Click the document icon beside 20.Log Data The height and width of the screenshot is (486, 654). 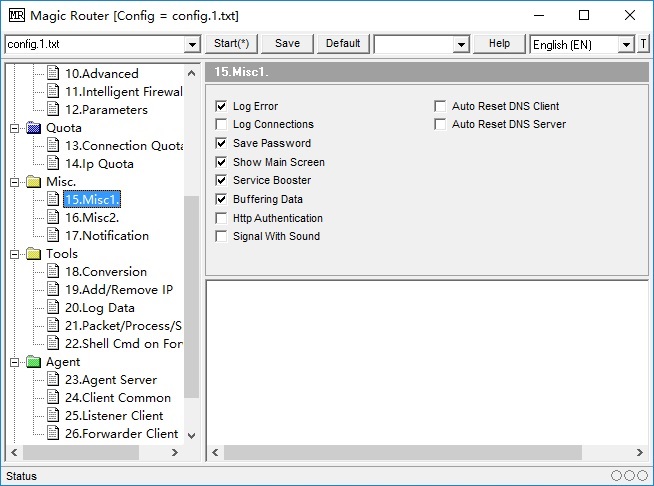click(x=53, y=308)
